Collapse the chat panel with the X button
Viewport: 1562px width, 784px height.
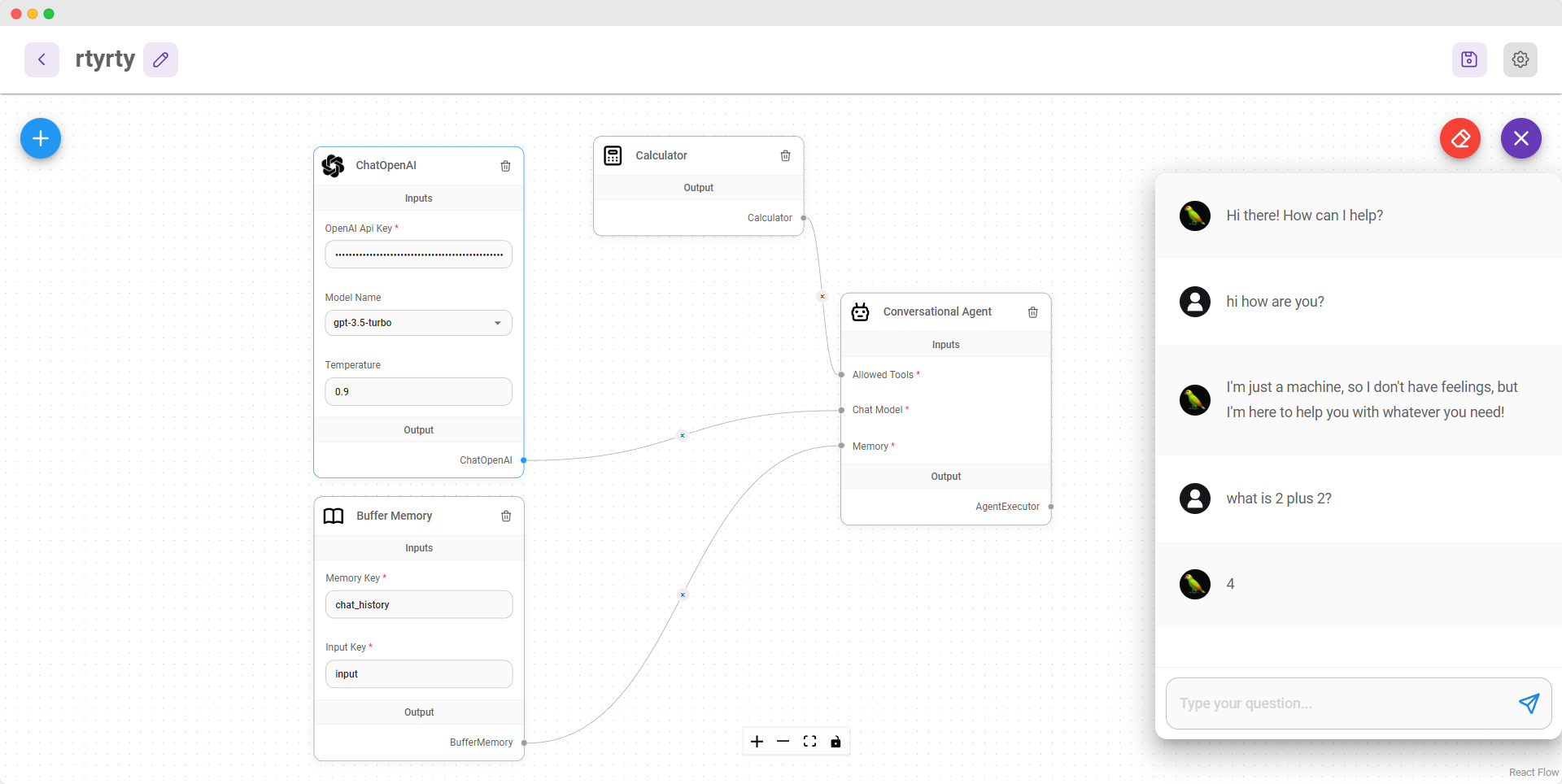[1521, 138]
